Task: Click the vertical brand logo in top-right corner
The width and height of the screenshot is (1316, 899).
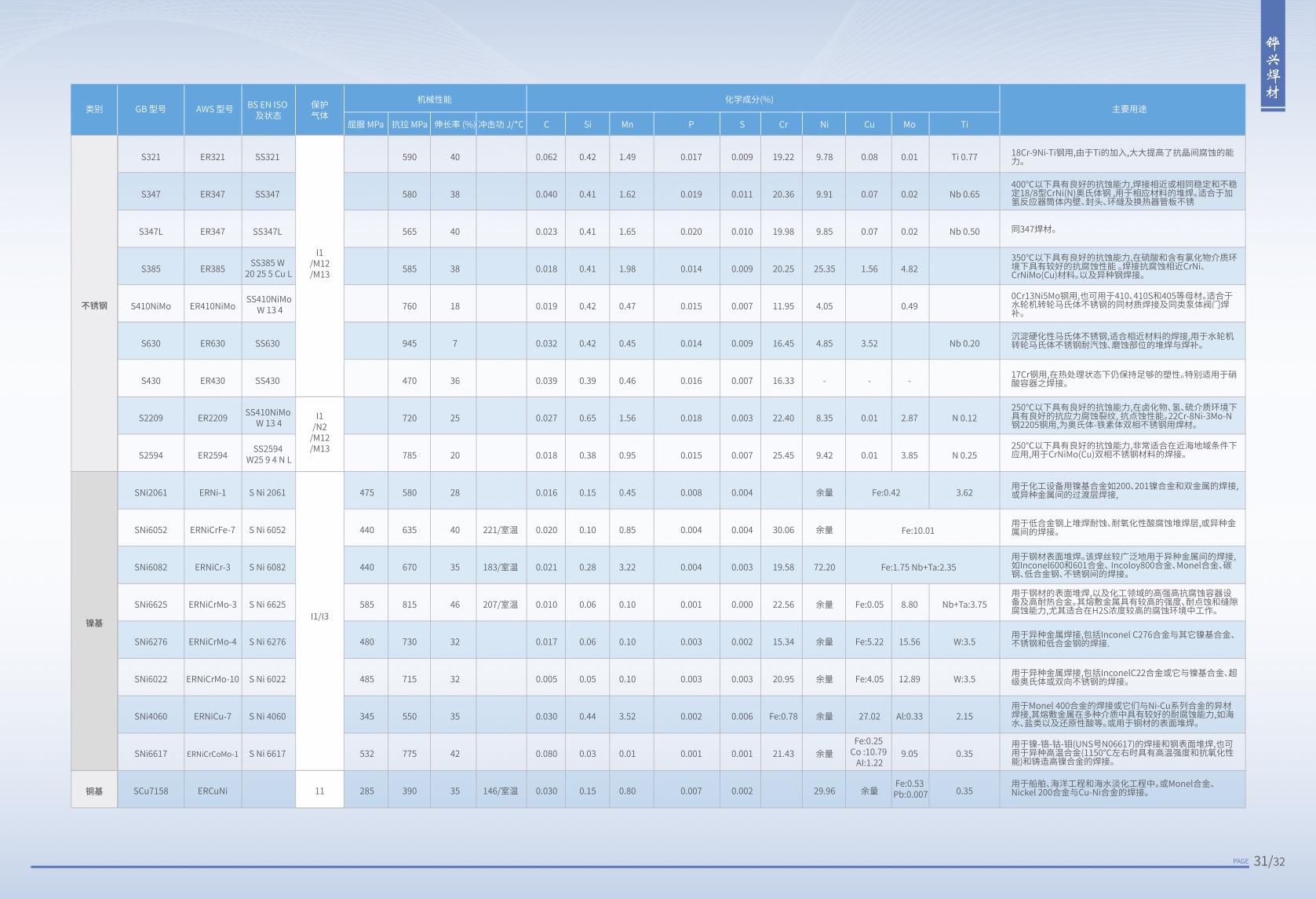Action: [x=1272, y=68]
